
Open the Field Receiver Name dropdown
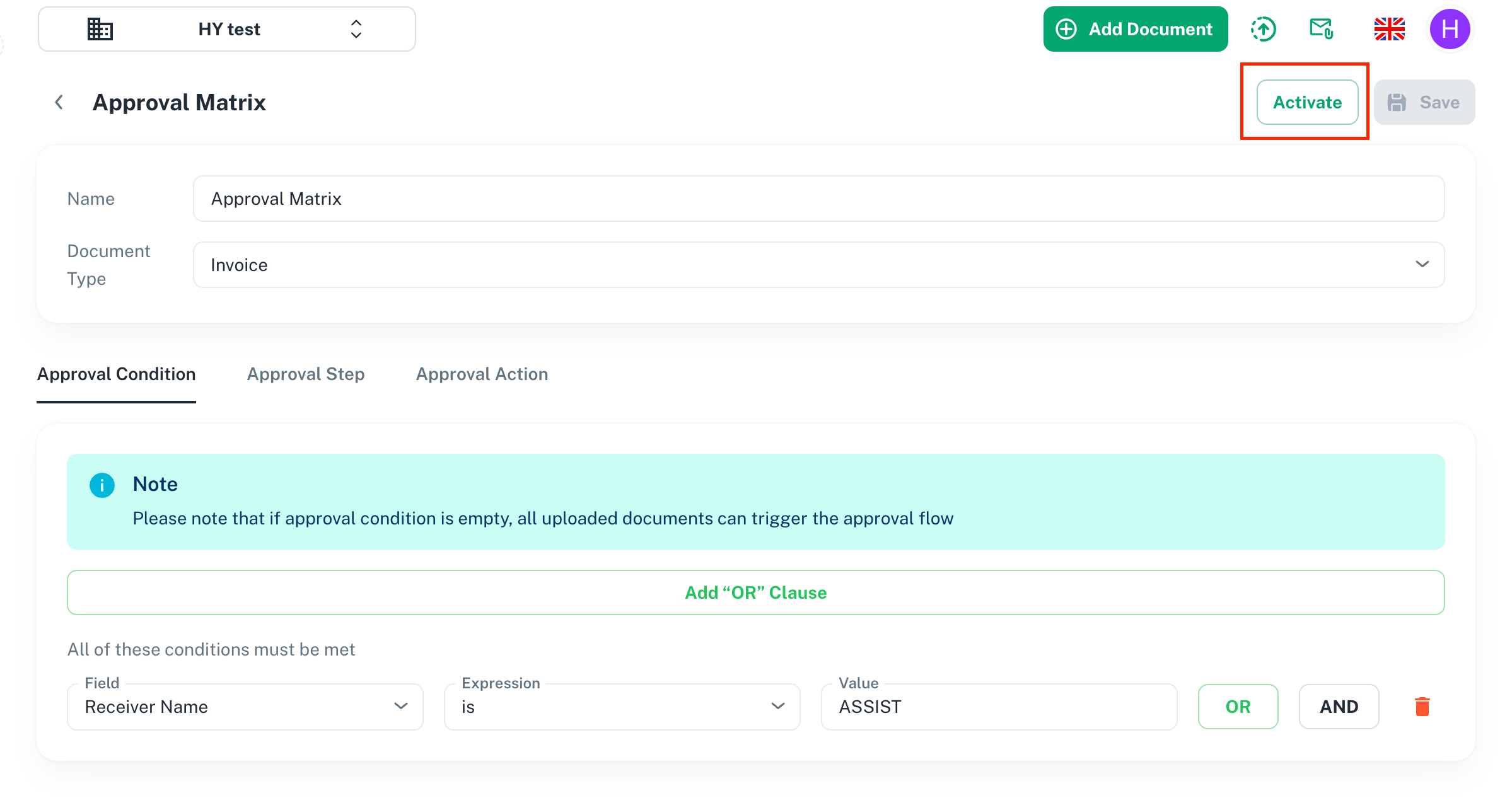click(x=245, y=707)
